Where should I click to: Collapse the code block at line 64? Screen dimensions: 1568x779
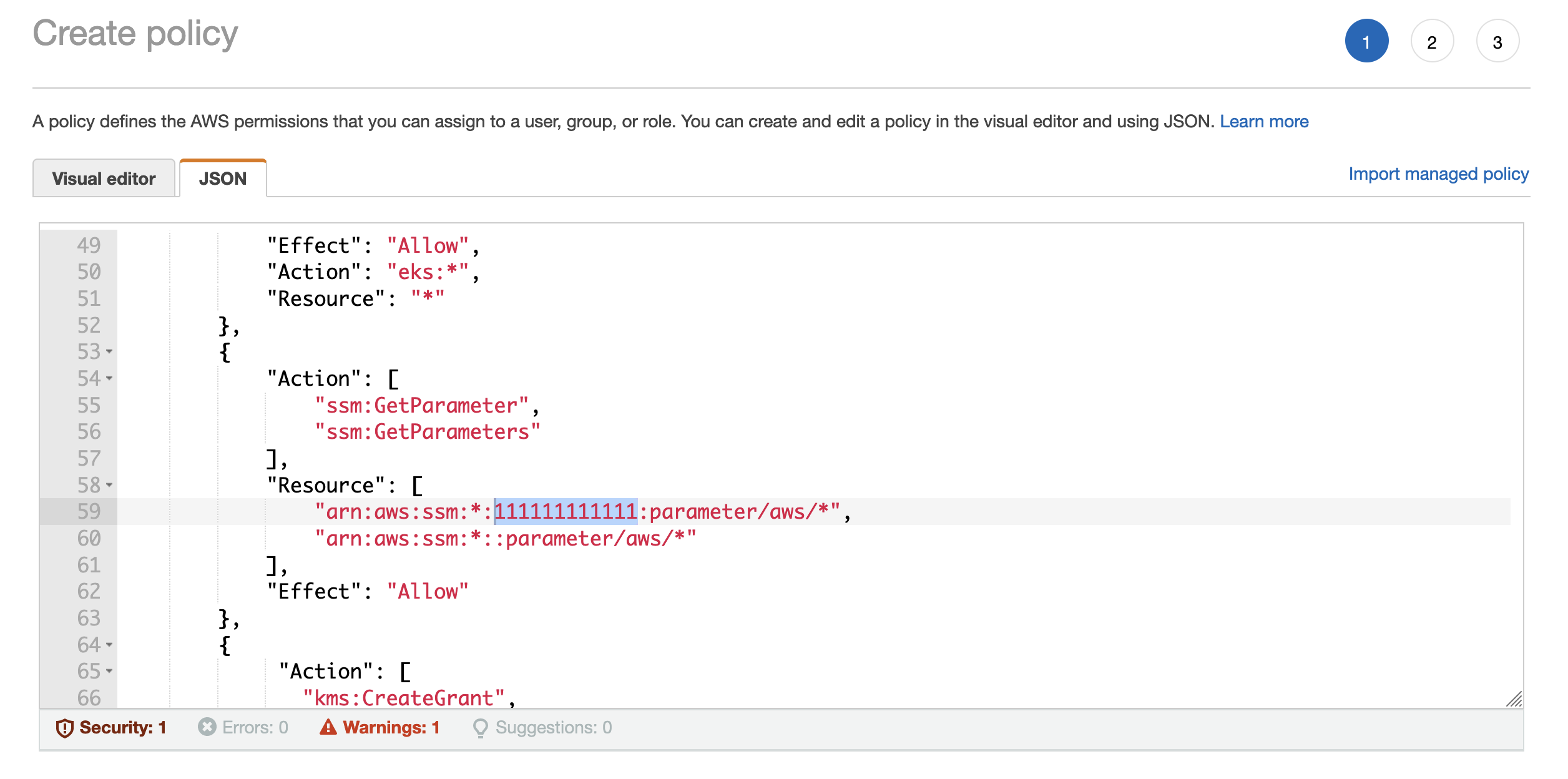tap(109, 645)
